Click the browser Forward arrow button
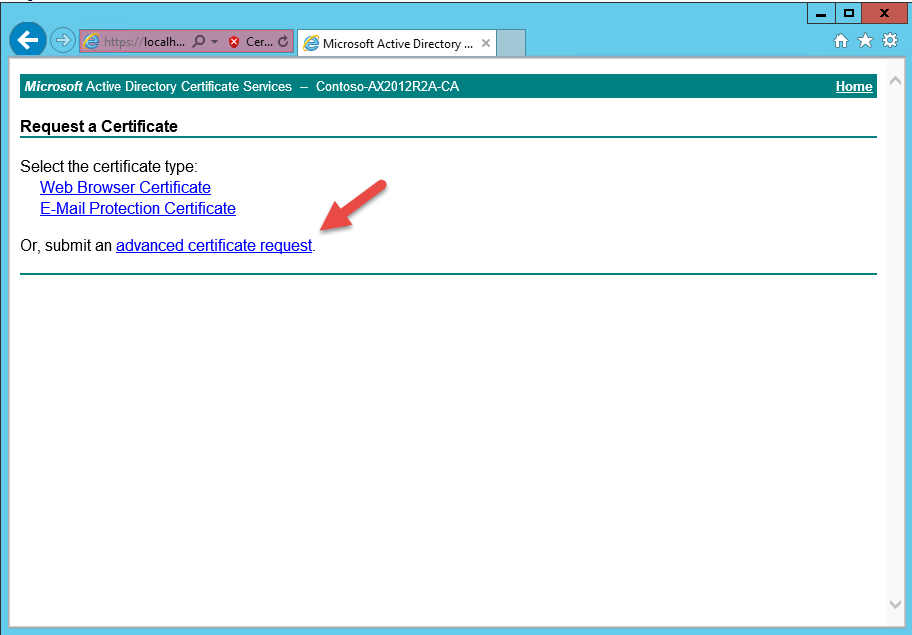The width and height of the screenshot is (912, 635). (x=62, y=41)
